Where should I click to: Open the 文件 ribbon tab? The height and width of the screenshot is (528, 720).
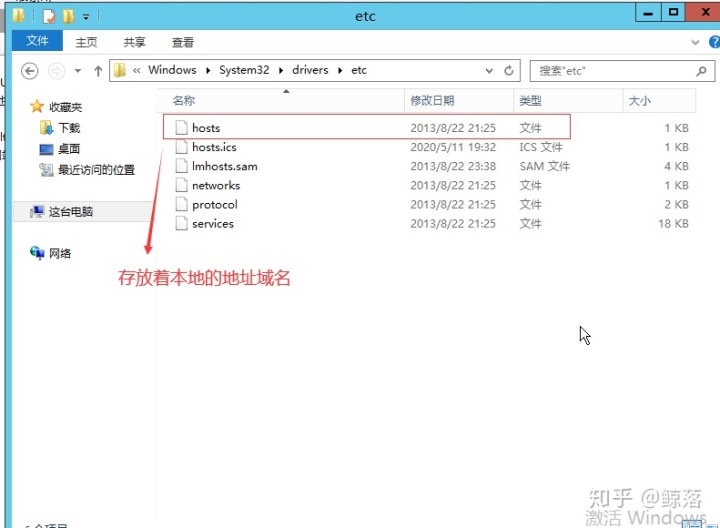(x=37, y=41)
